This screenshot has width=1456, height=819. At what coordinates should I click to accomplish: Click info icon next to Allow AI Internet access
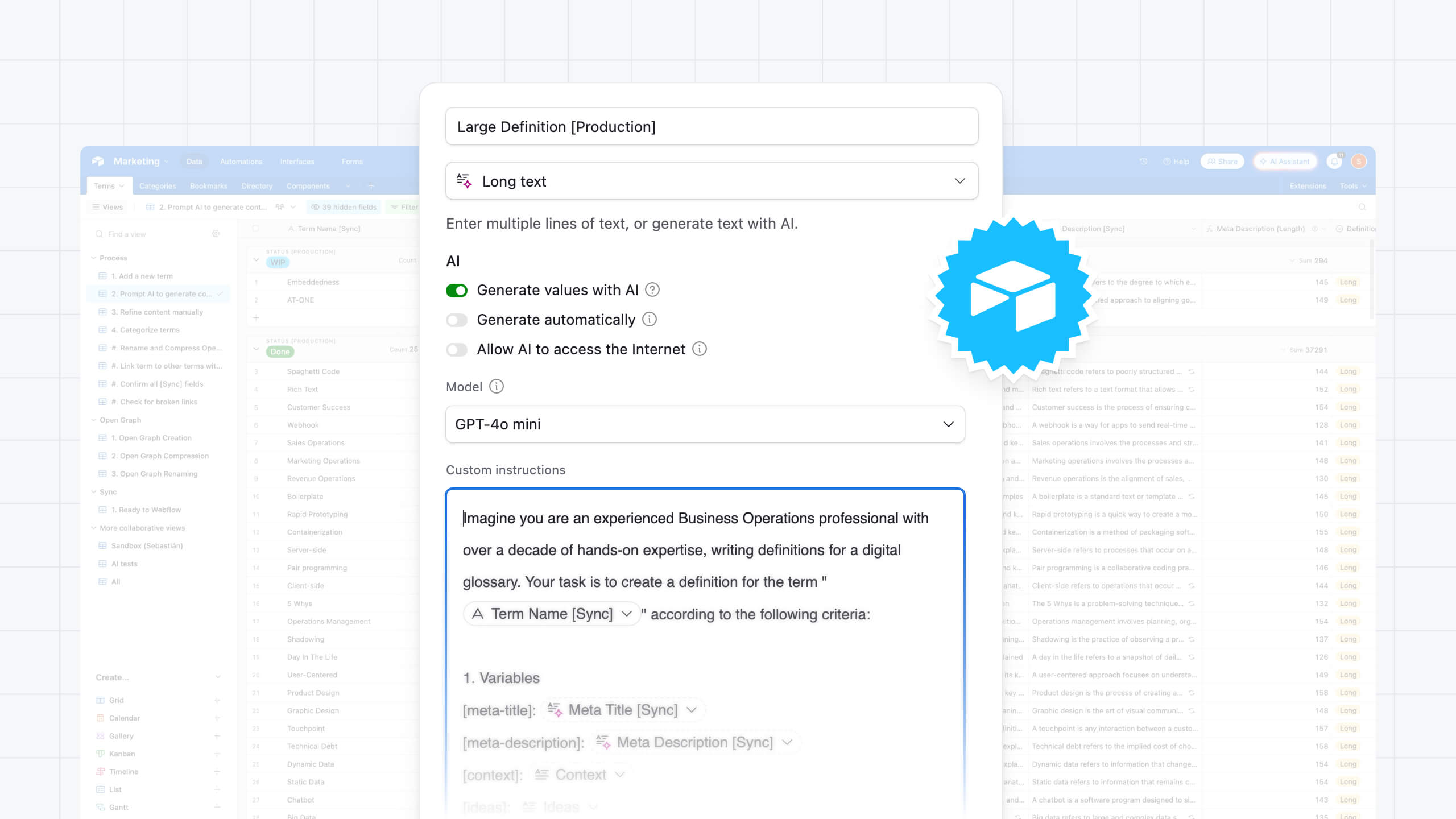pos(700,349)
